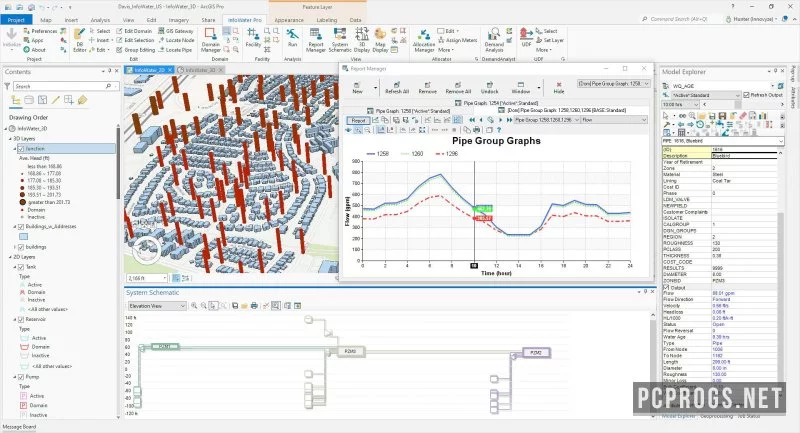The height and width of the screenshot is (433, 800).
Task: Click Assign Meters in the Allocator group
Action: [x=458, y=40]
